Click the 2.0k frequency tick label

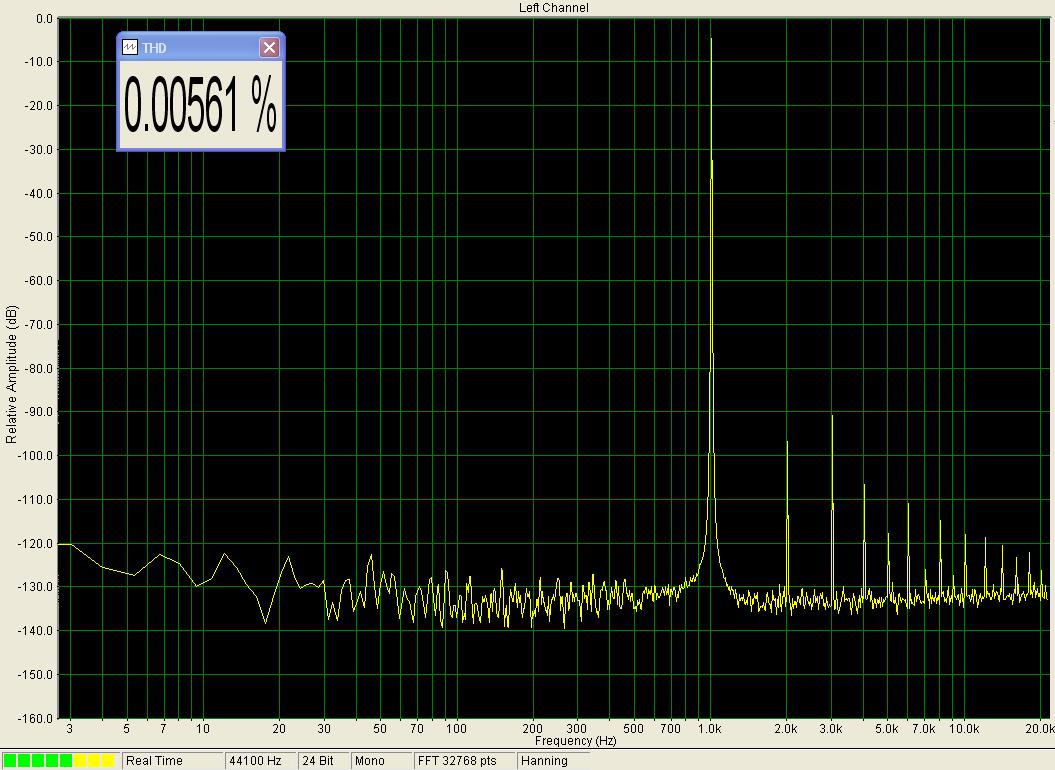click(x=785, y=728)
